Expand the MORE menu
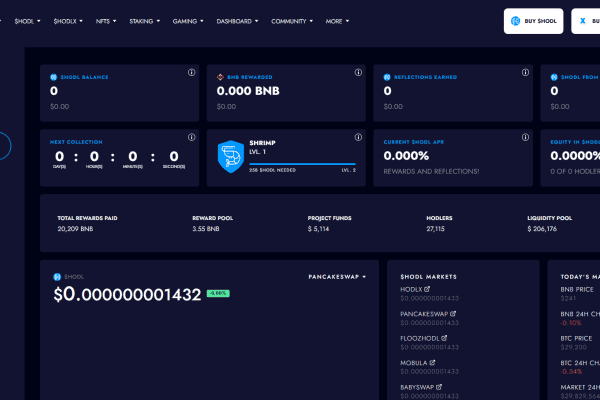This screenshot has width=600, height=400. click(337, 21)
